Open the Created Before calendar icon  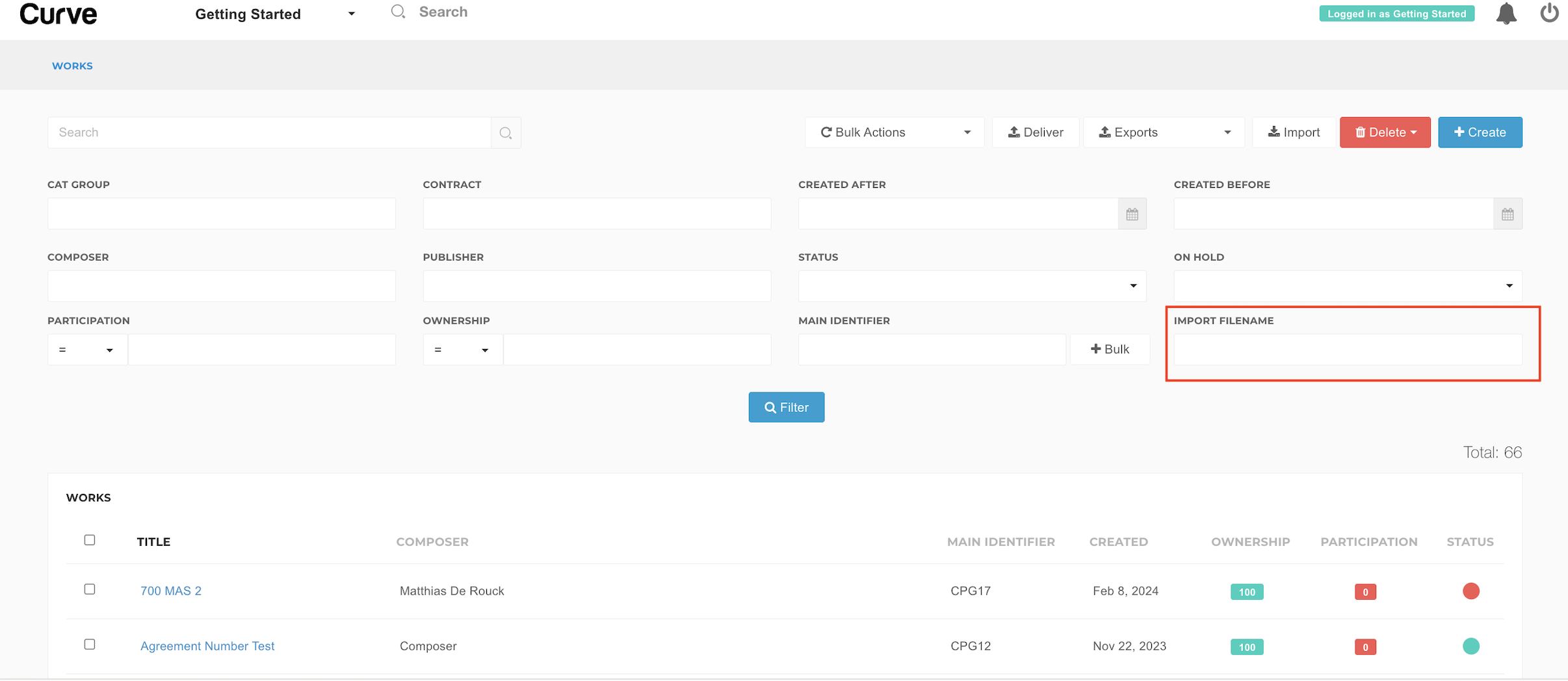[x=1508, y=214]
